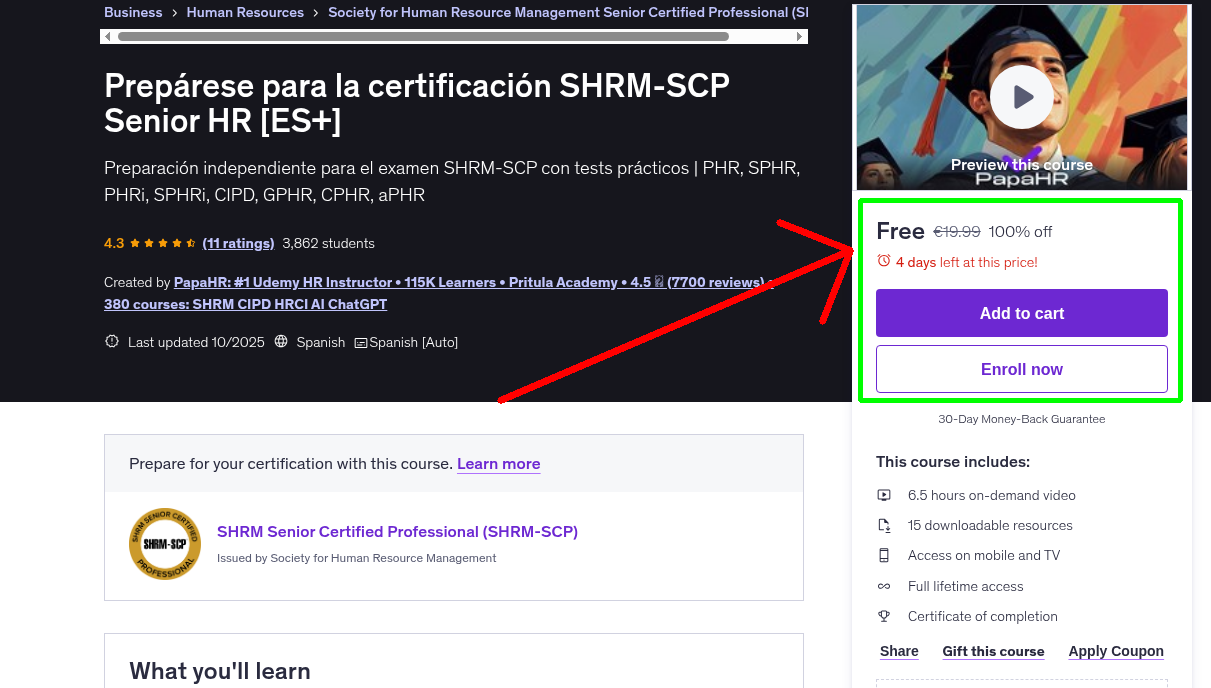Screen dimensions: 1211x688
Task: Click the infinity lifetime access icon
Action: (x=884, y=586)
